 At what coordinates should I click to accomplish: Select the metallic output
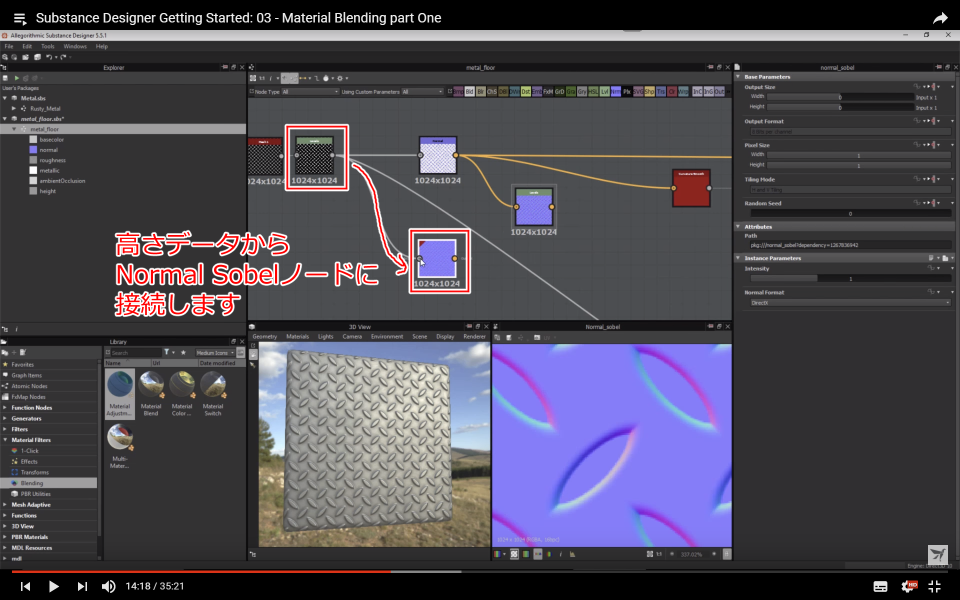[x=49, y=171]
